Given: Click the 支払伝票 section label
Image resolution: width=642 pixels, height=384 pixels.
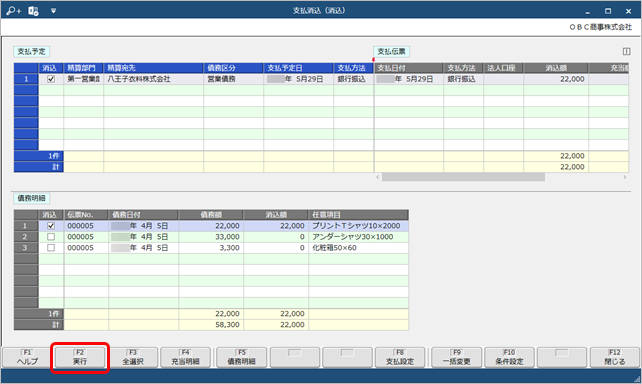Looking at the screenshot, I should (391, 52).
